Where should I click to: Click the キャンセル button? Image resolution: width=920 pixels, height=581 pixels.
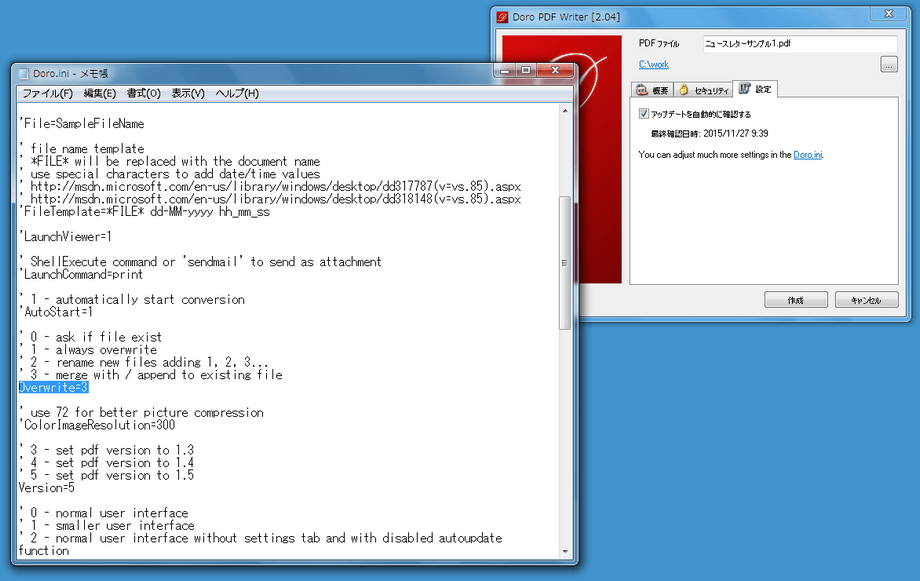coord(867,300)
